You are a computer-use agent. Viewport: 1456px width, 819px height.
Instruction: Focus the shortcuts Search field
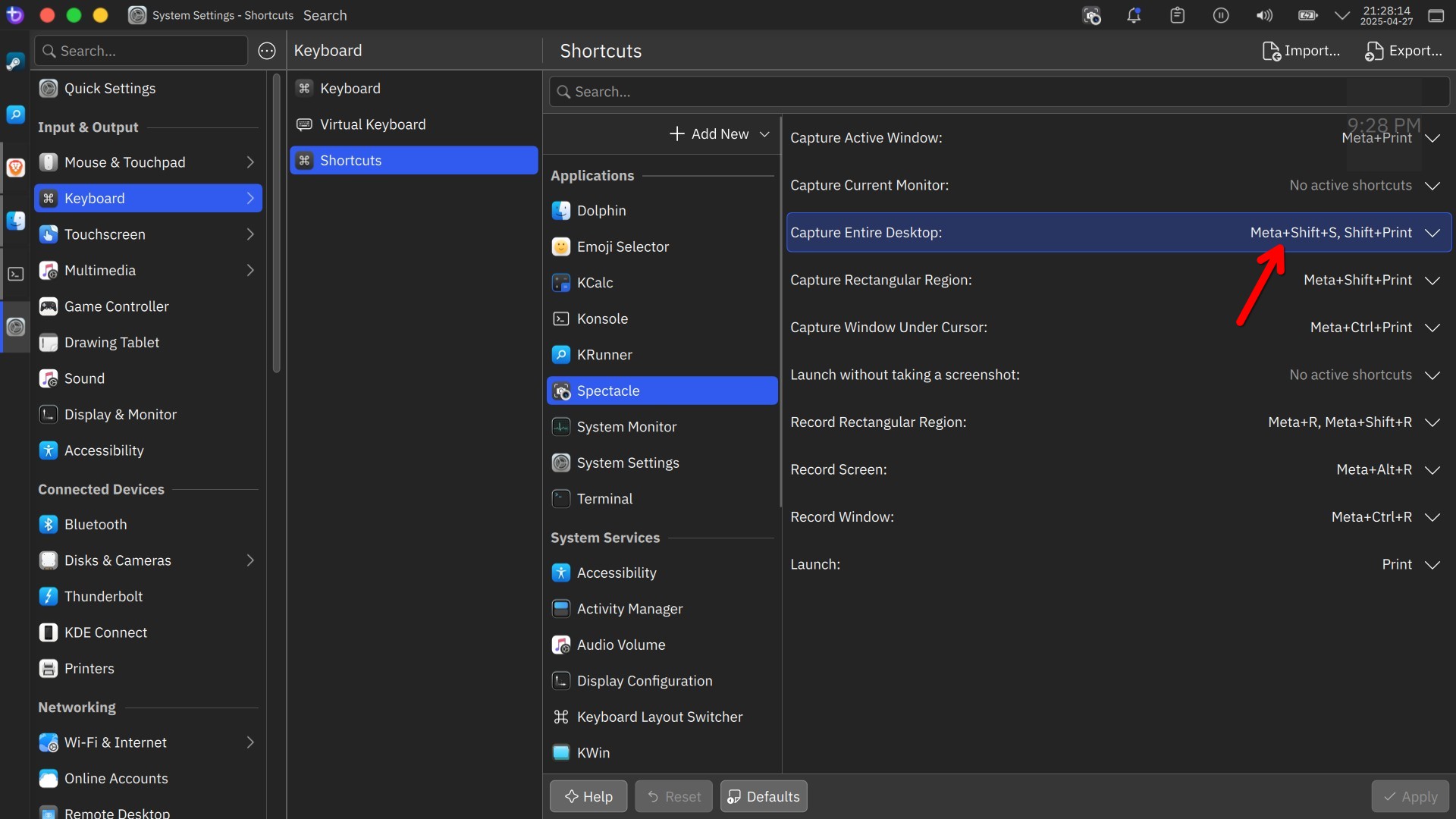point(999,92)
